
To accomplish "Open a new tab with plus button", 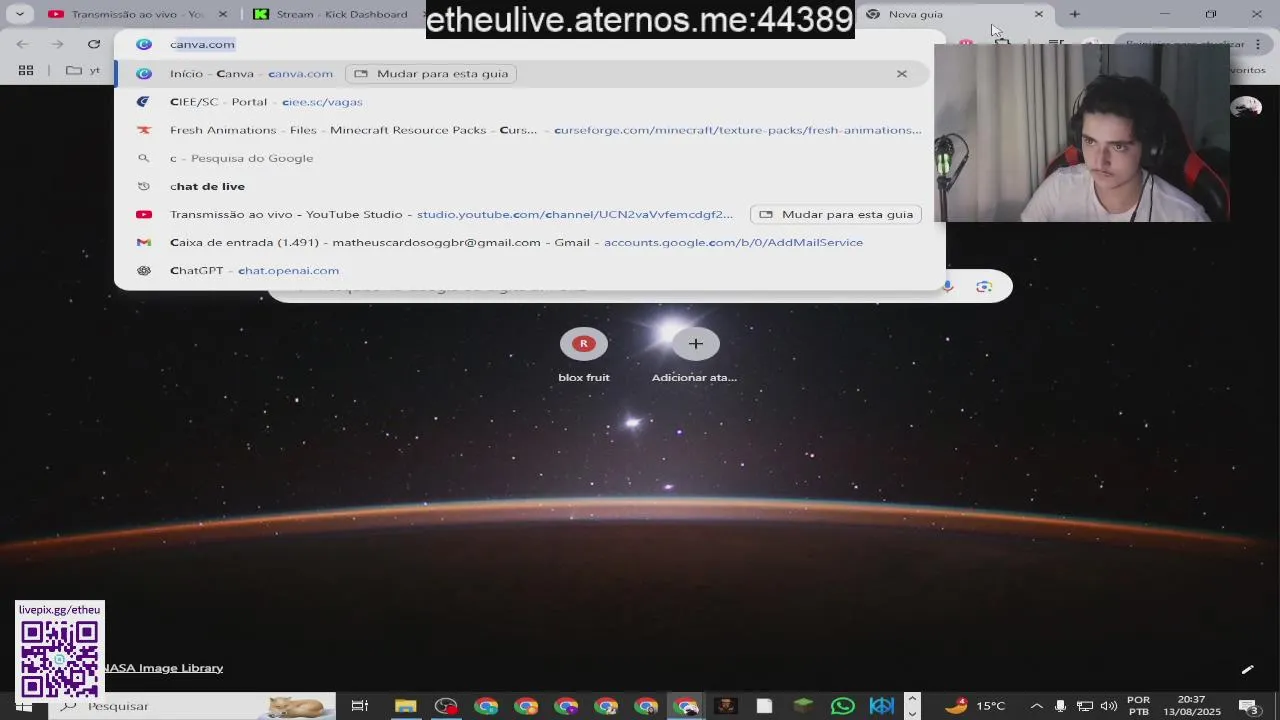I will (x=1074, y=14).
